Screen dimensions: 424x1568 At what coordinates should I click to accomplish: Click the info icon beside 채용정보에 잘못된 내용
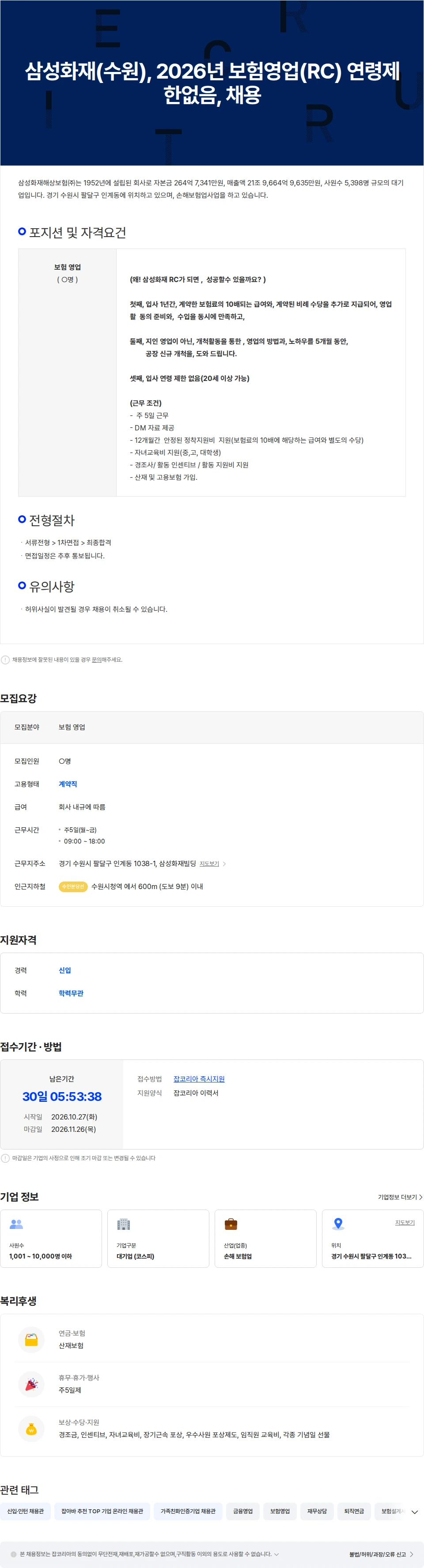(5, 660)
